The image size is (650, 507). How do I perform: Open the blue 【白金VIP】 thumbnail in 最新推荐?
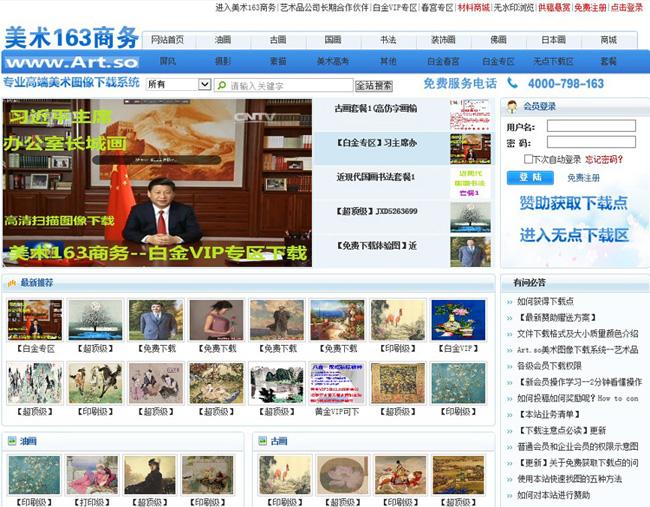pos(458,320)
